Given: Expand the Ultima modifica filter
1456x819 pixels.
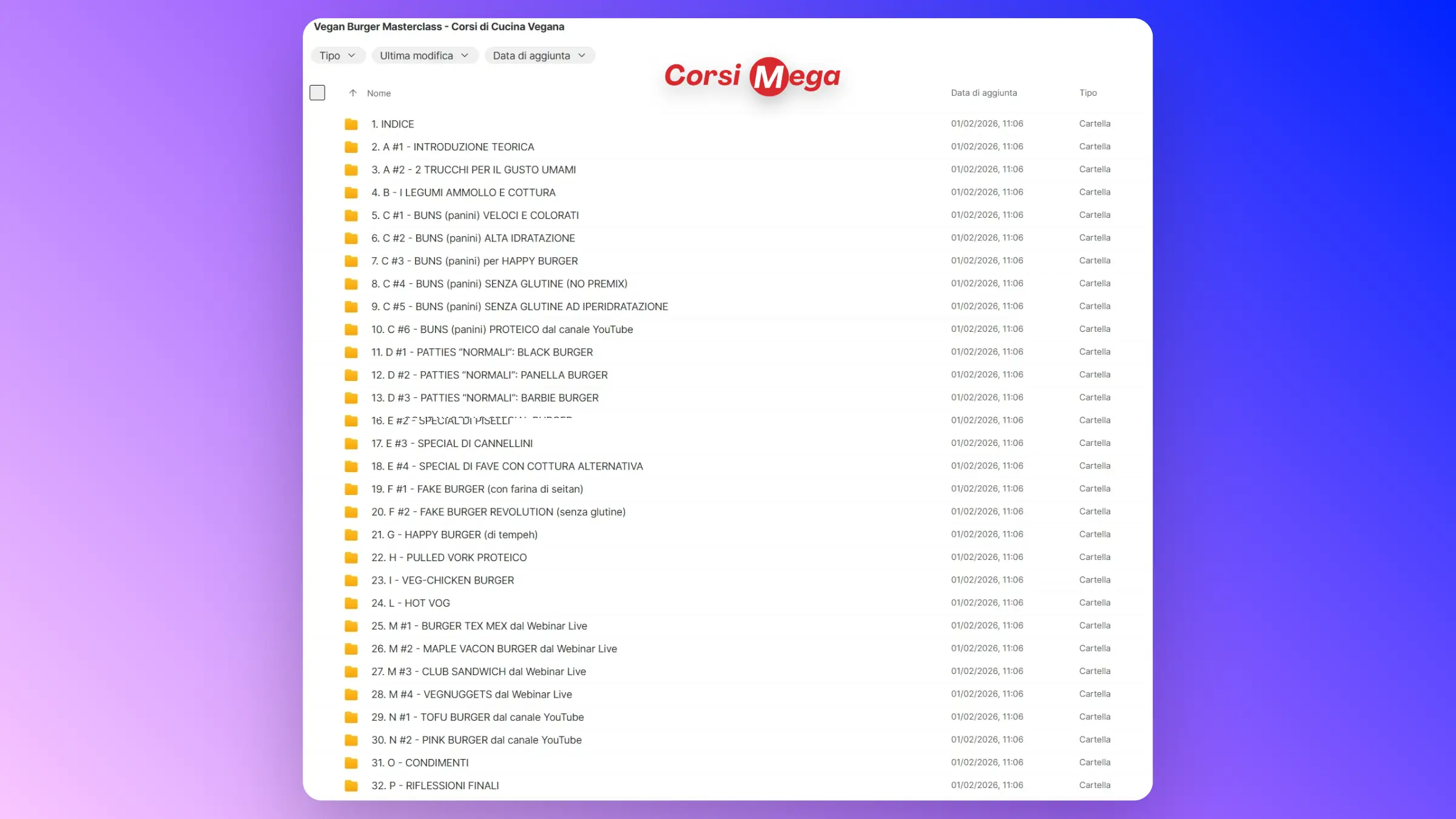Looking at the screenshot, I should (x=424, y=56).
